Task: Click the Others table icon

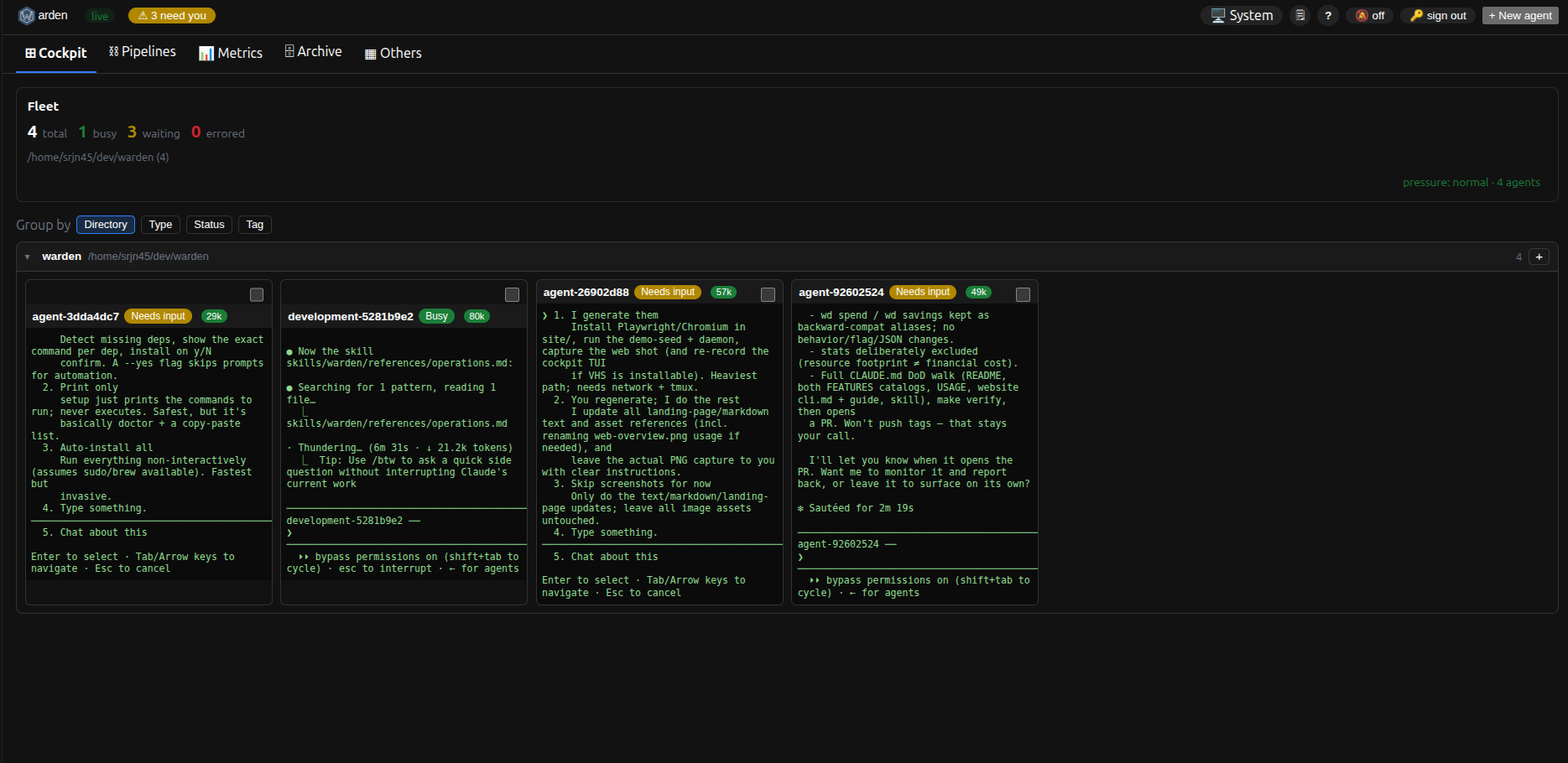Action: point(370,54)
